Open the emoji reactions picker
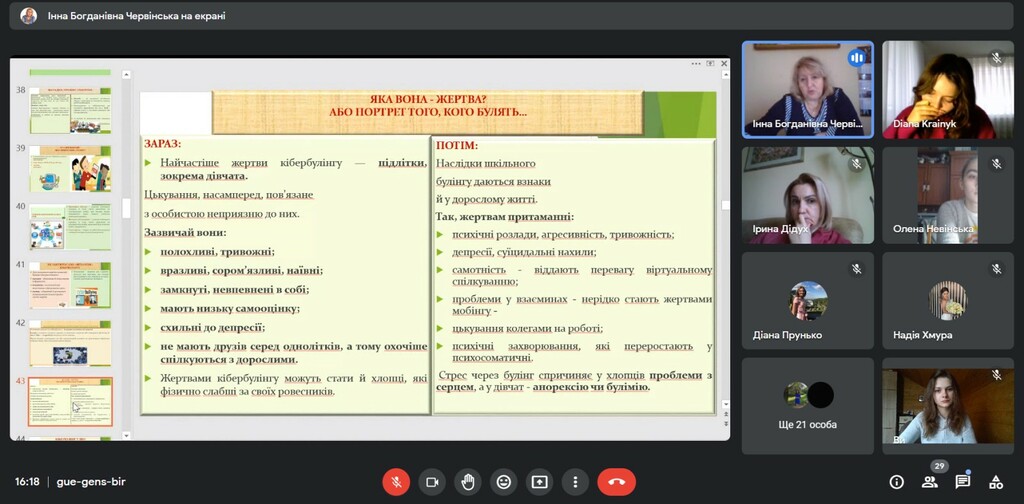The width and height of the screenshot is (1024, 504). click(x=504, y=482)
